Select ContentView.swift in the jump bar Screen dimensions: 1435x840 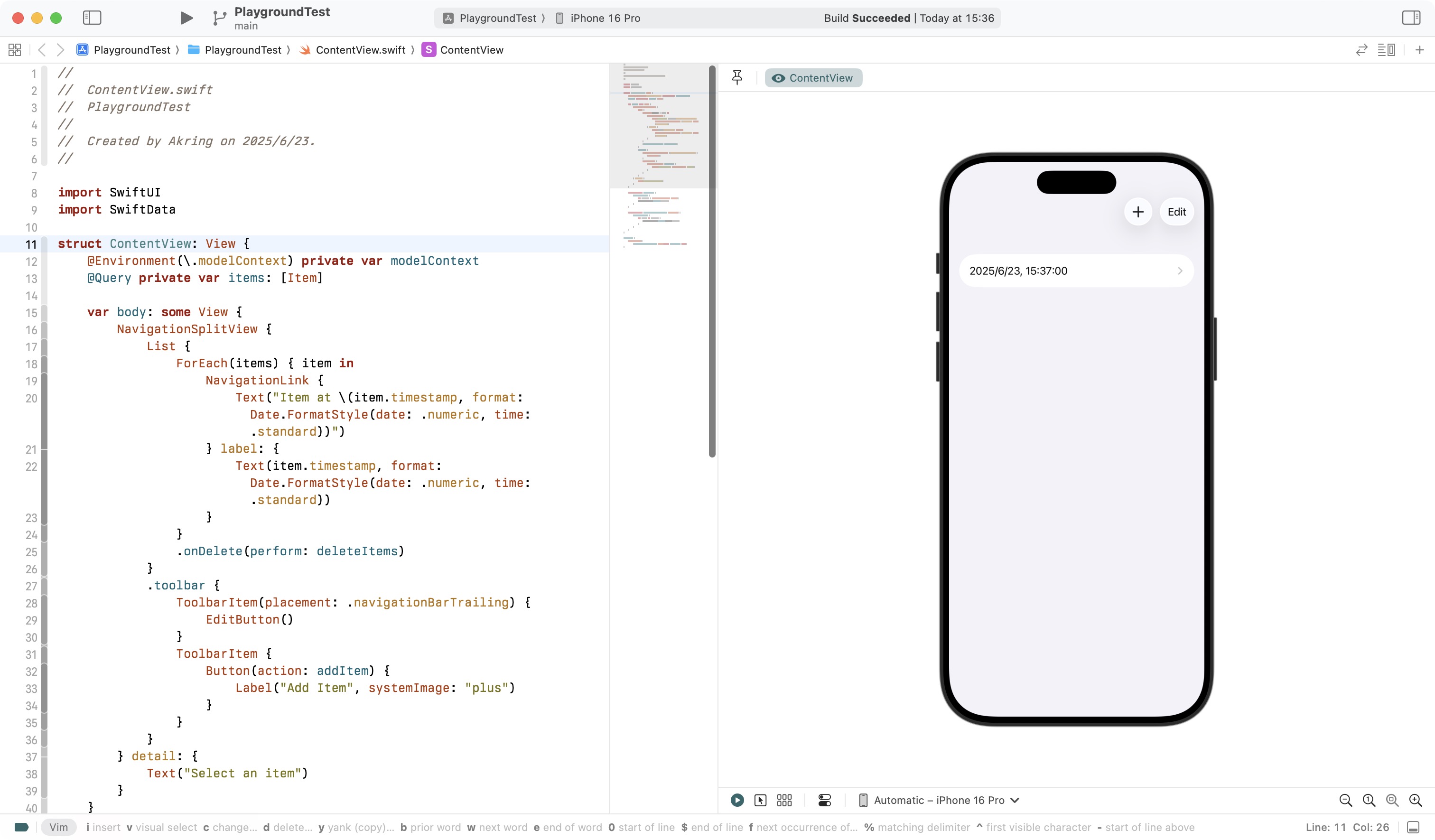click(x=353, y=50)
